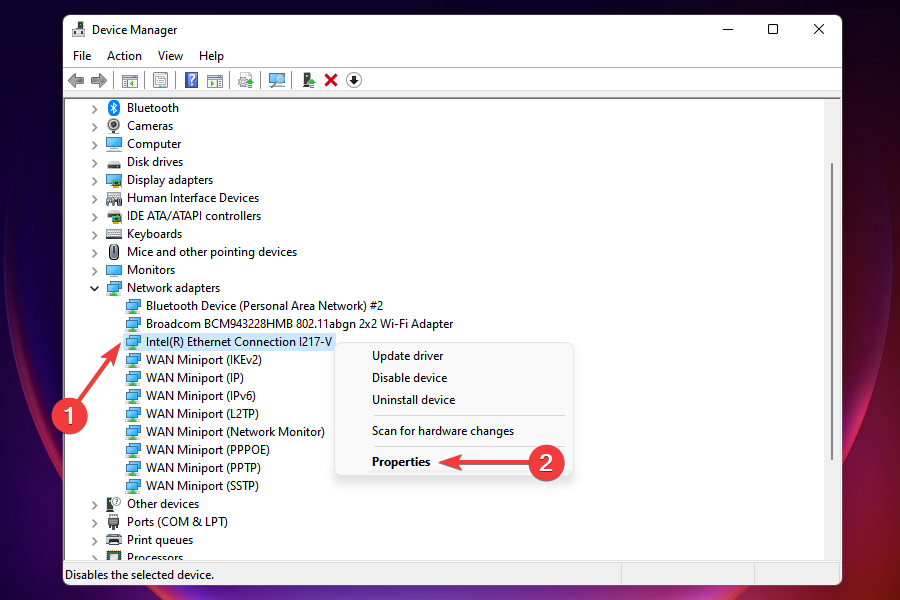The image size is (900, 600).
Task: Choose Update driver from context menu
Action: tap(408, 356)
